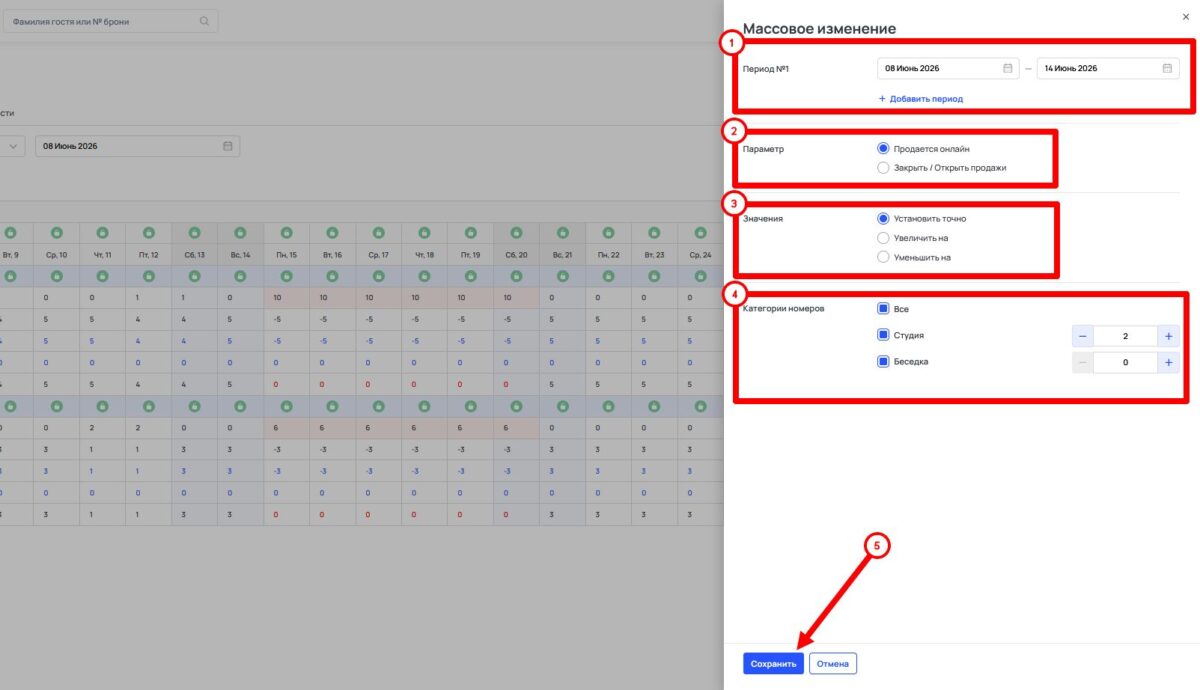
Task: Click the Чт, 18 column header
Action: coord(425,255)
